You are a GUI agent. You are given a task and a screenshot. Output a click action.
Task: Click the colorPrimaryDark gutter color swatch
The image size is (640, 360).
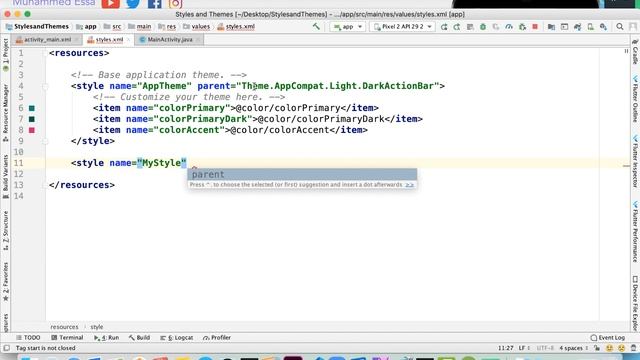click(x=32, y=119)
